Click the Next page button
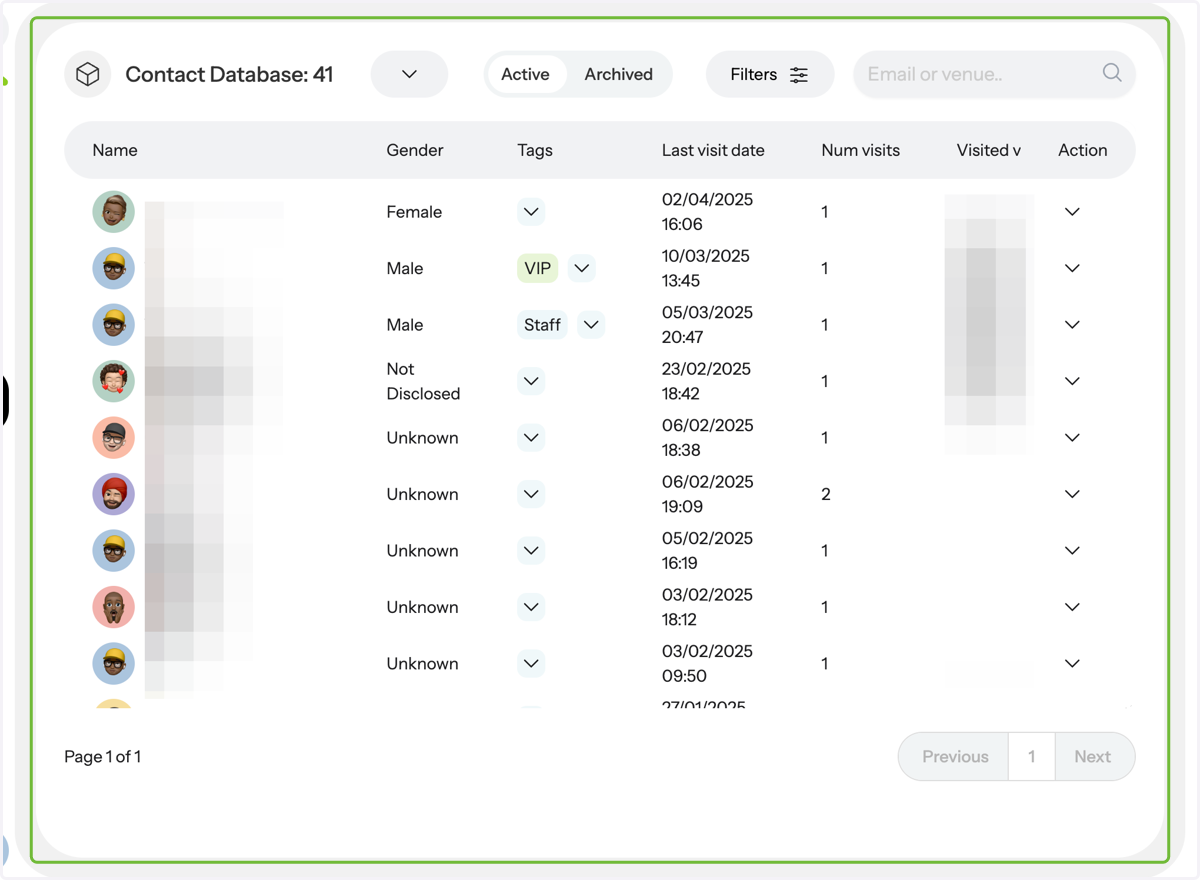The width and height of the screenshot is (1200, 880). (1094, 757)
